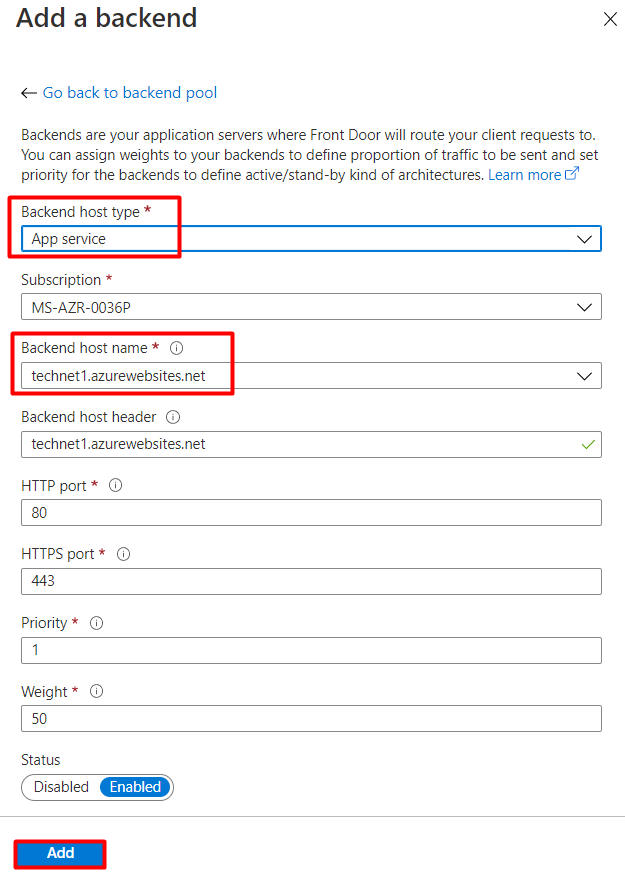Select the HTTPS port input field

tap(311, 581)
